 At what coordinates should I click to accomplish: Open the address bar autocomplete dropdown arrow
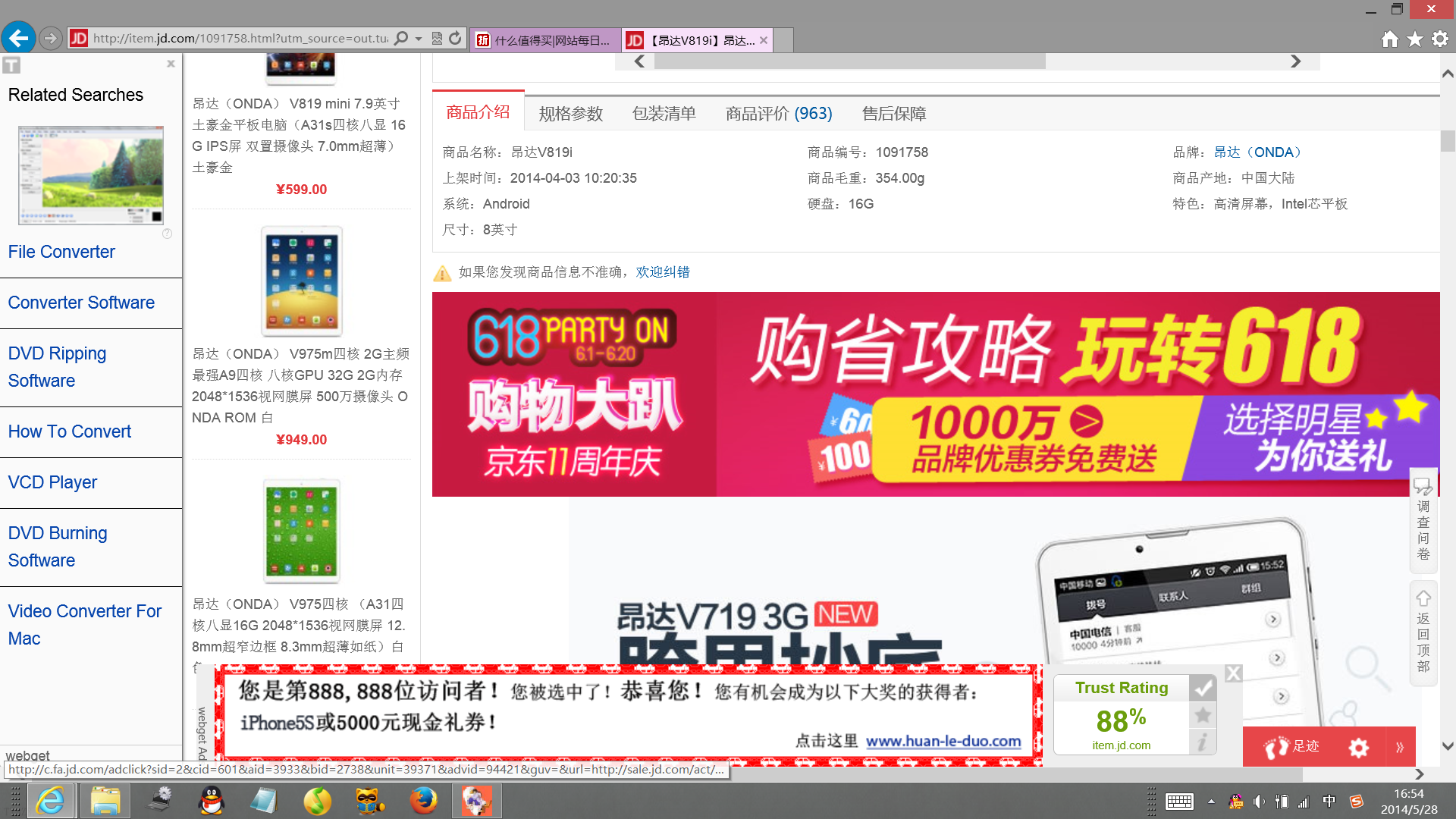(x=419, y=39)
